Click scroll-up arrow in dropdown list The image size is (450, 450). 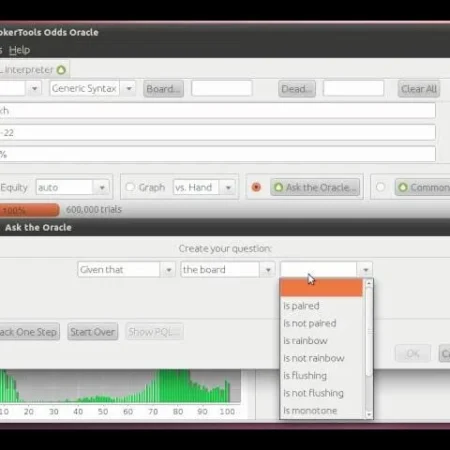coord(369,284)
